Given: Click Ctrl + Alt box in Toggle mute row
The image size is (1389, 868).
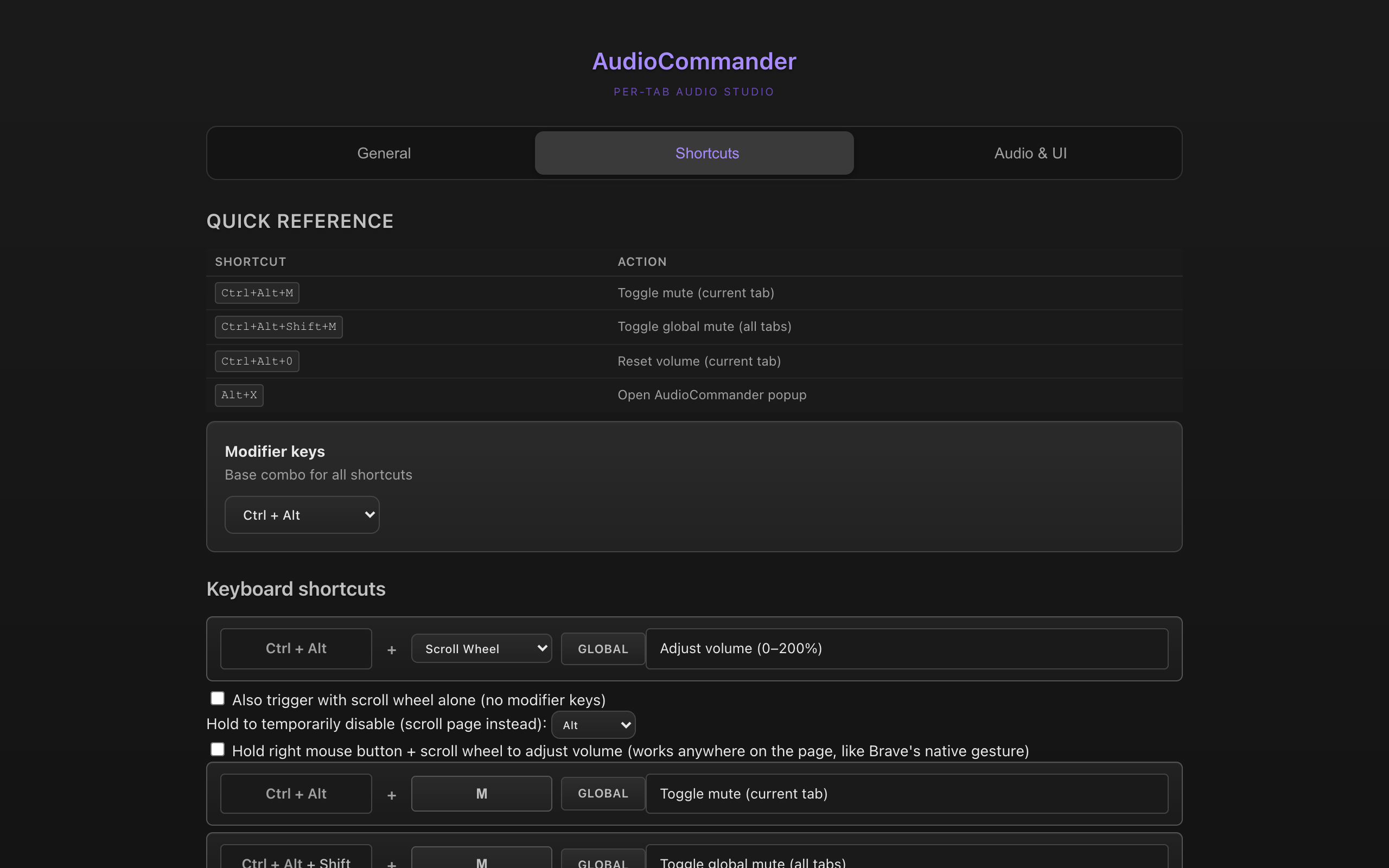Looking at the screenshot, I should point(296,793).
